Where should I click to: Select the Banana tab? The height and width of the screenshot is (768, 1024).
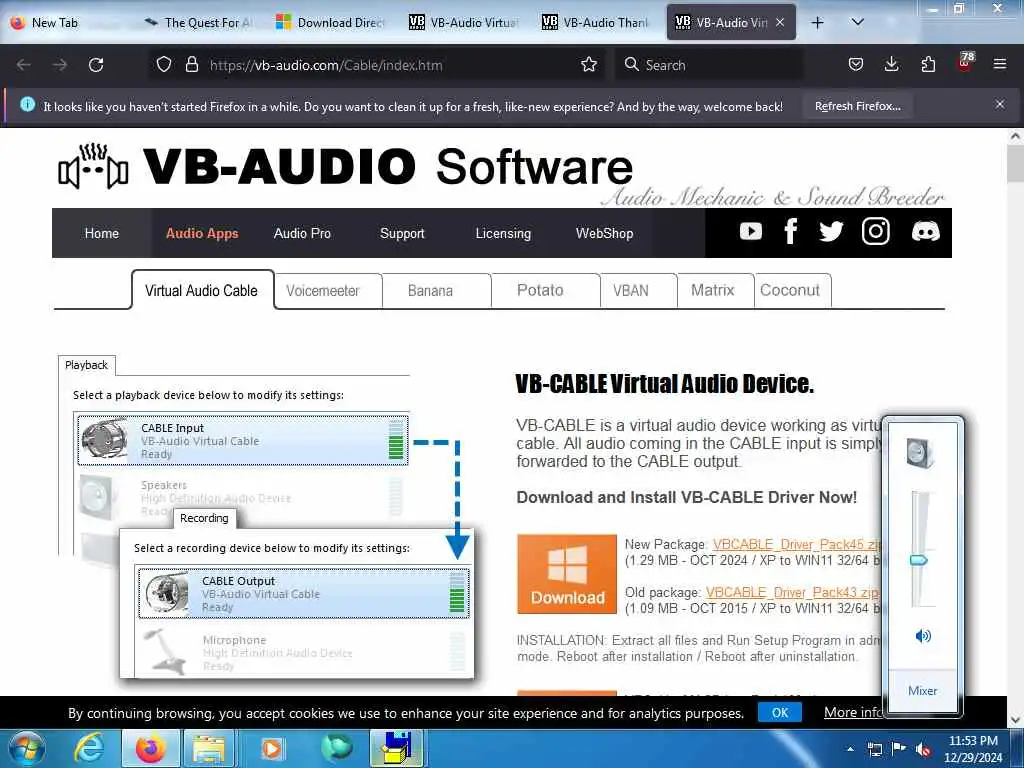pos(430,291)
